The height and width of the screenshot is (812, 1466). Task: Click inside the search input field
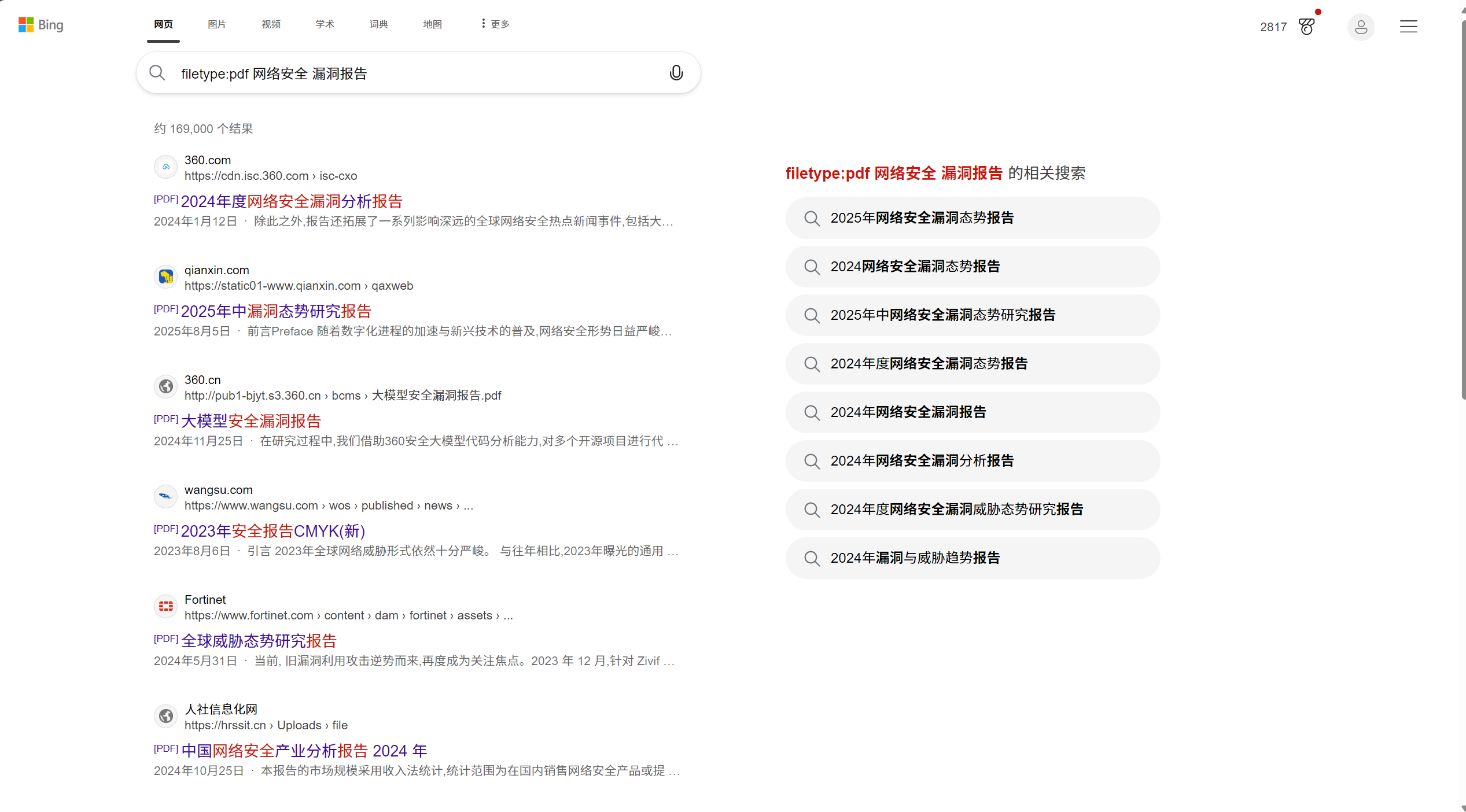405,73
